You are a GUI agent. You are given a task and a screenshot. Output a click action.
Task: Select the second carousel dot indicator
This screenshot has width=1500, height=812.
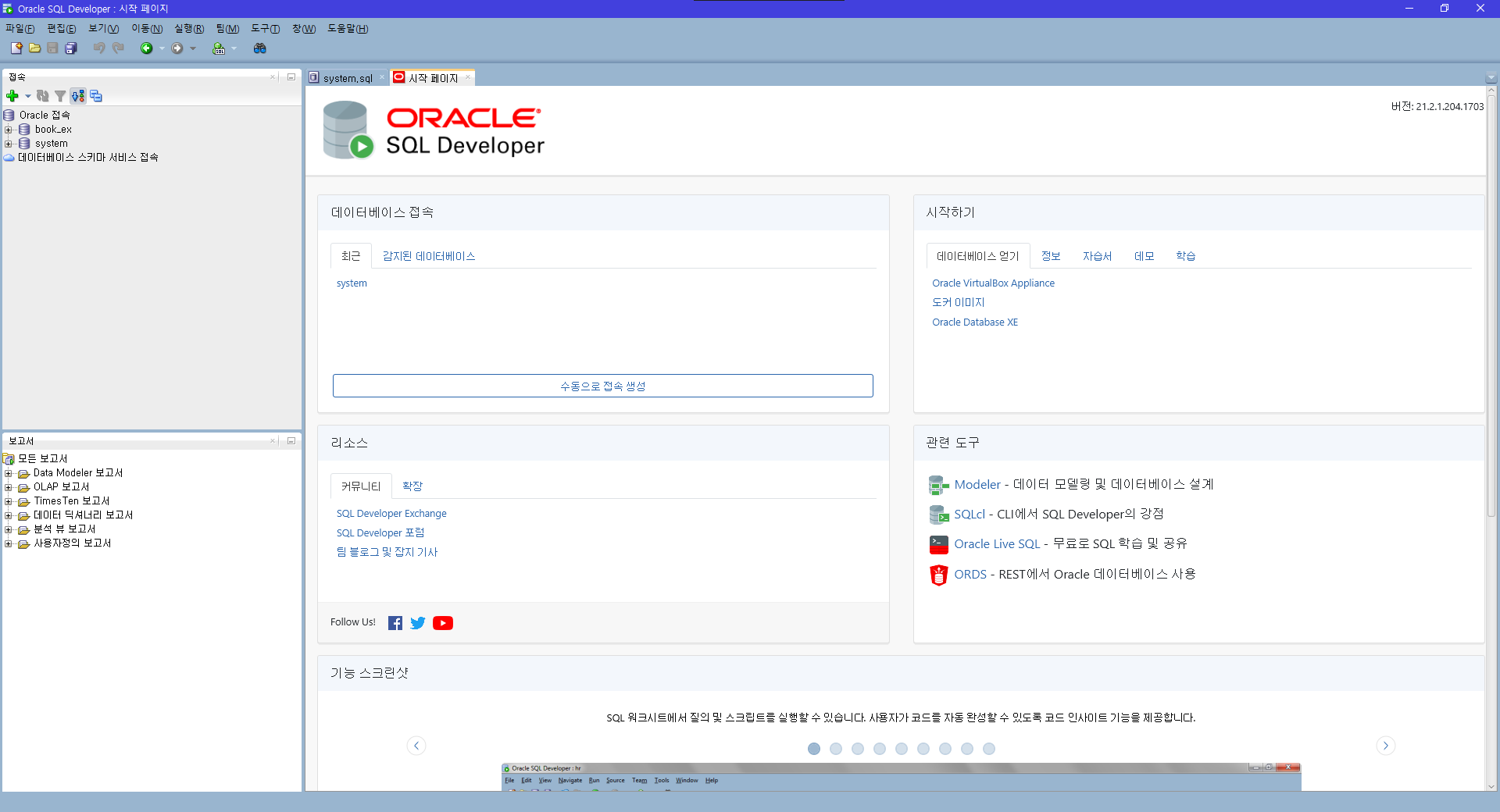(x=836, y=749)
